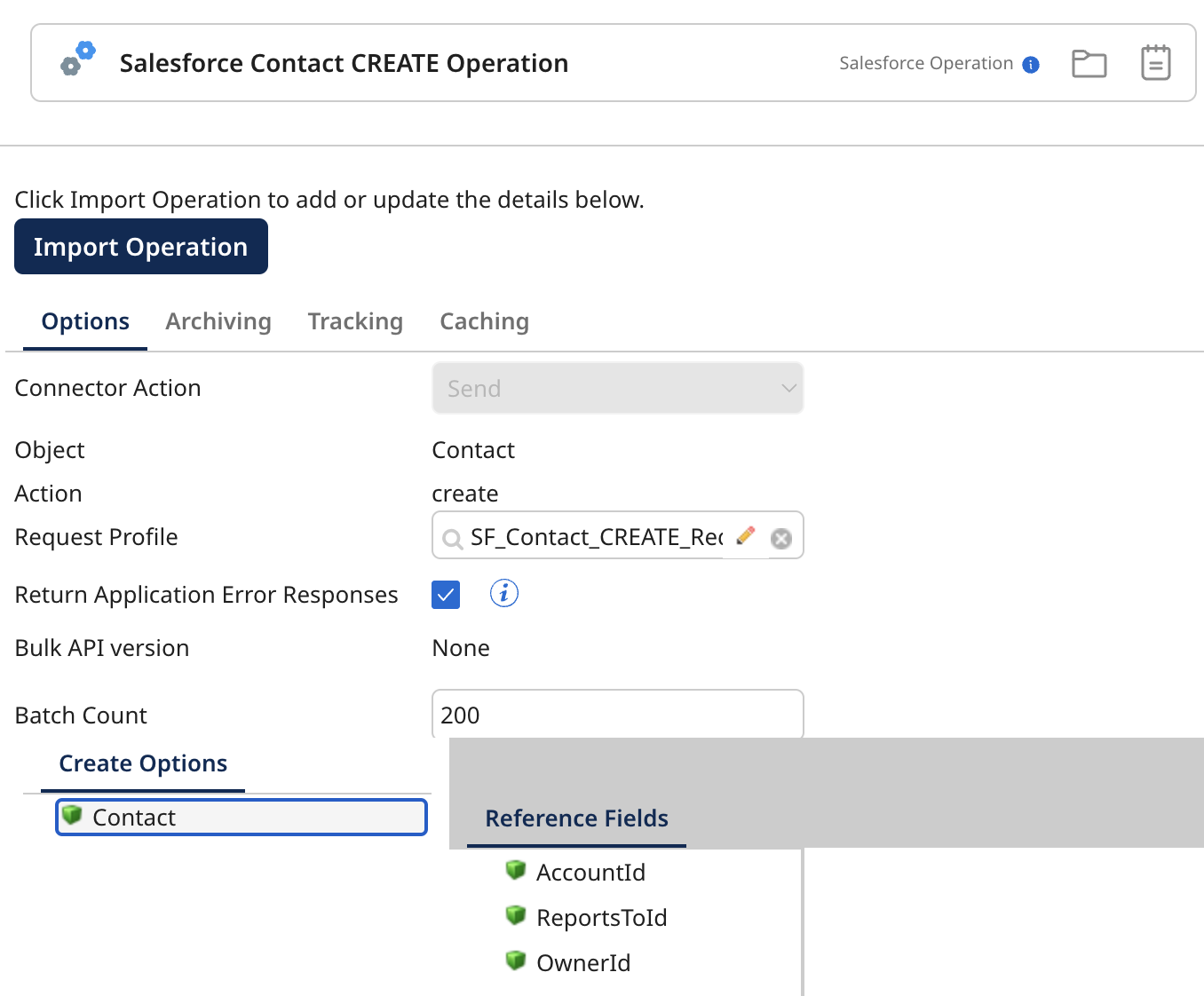1204x996 pixels.
Task: Uncheck Return Application Error Responses
Action: point(446,595)
